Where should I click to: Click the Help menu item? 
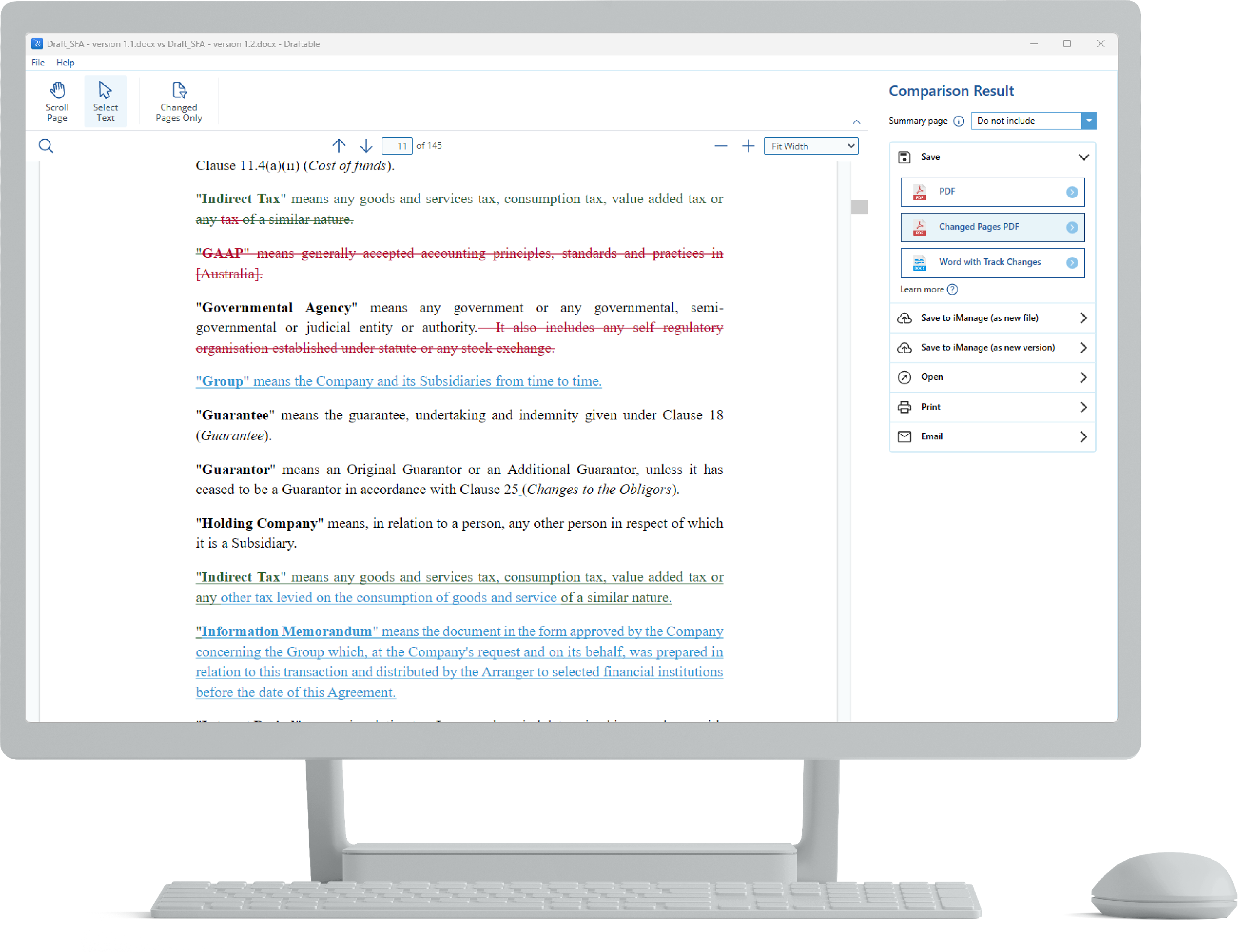pyautogui.click(x=65, y=61)
